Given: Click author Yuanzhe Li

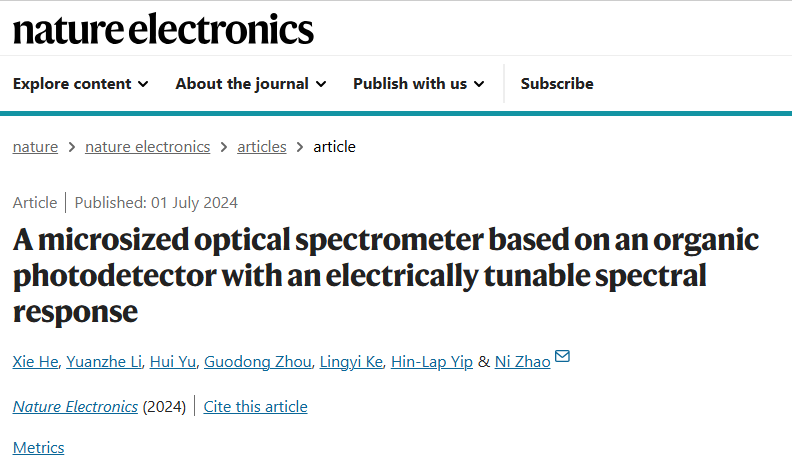Looking at the screenshot, I should tap(102, 362).
